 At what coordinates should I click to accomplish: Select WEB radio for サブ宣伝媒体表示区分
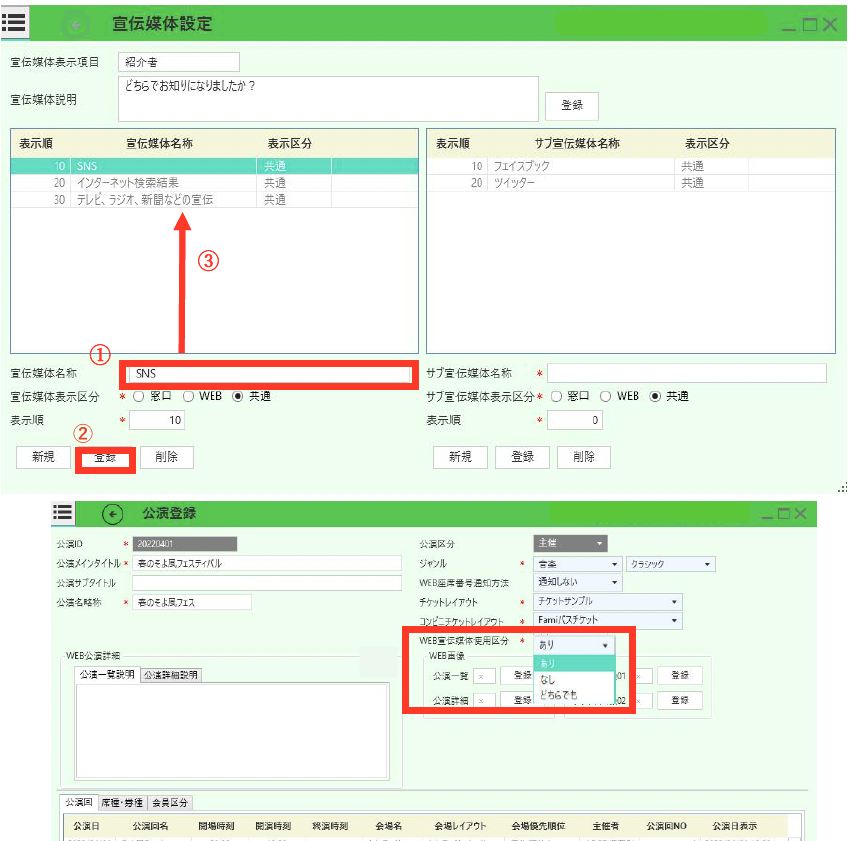tap(605, 397)
